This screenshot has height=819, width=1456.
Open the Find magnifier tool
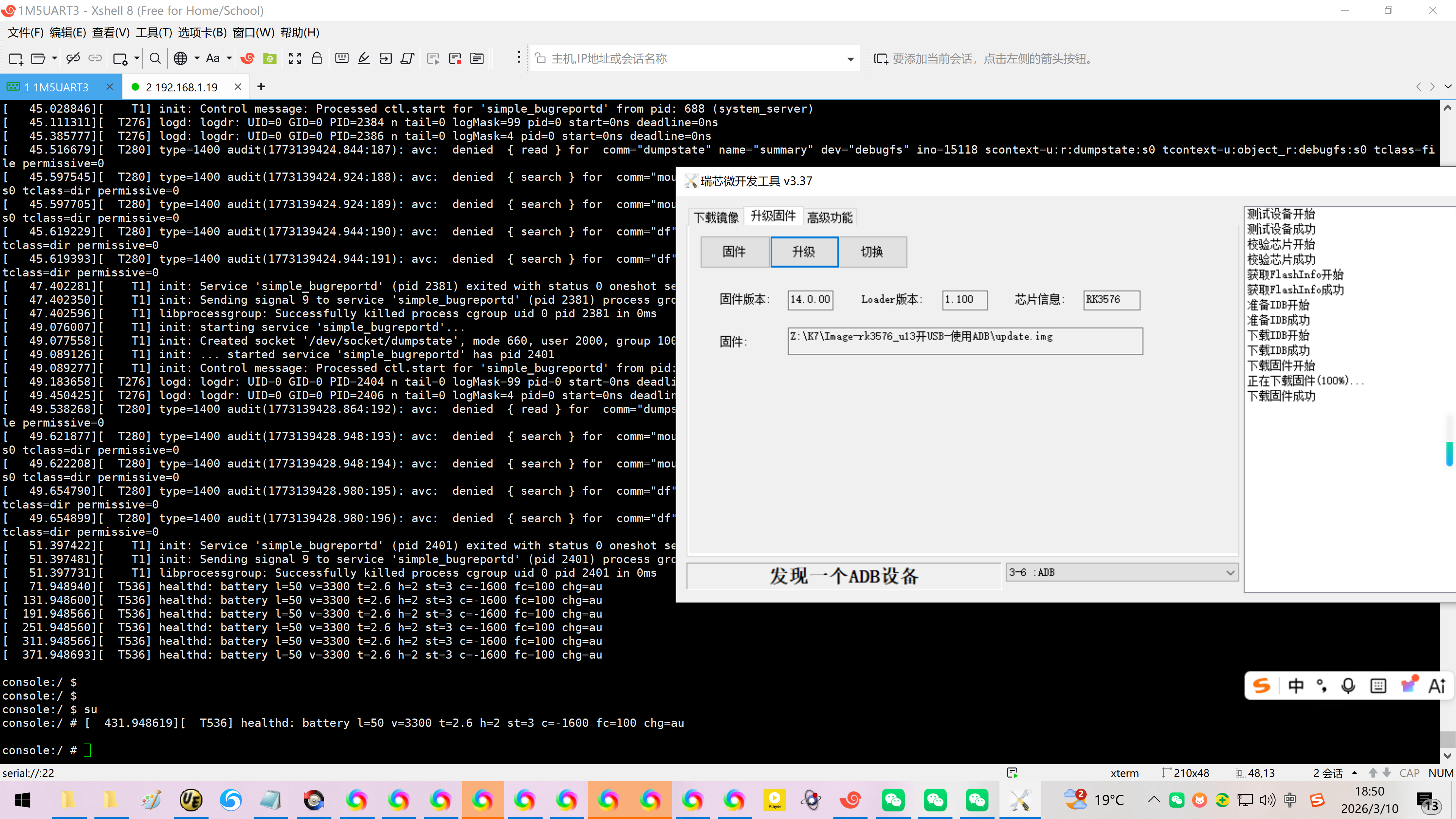[155, 58]
